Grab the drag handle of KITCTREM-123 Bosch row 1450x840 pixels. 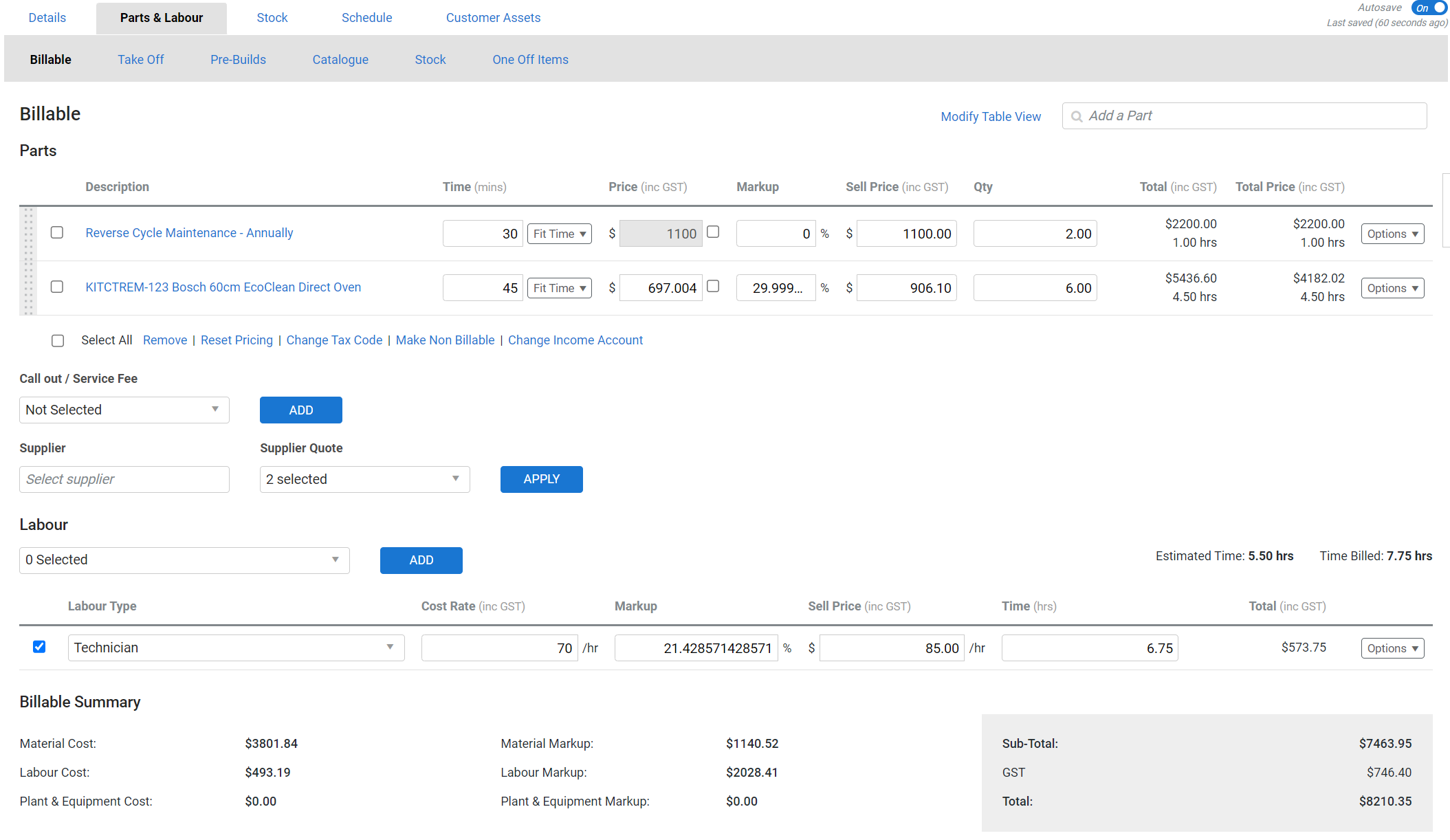pyautogui.click(x=28, y=288)
